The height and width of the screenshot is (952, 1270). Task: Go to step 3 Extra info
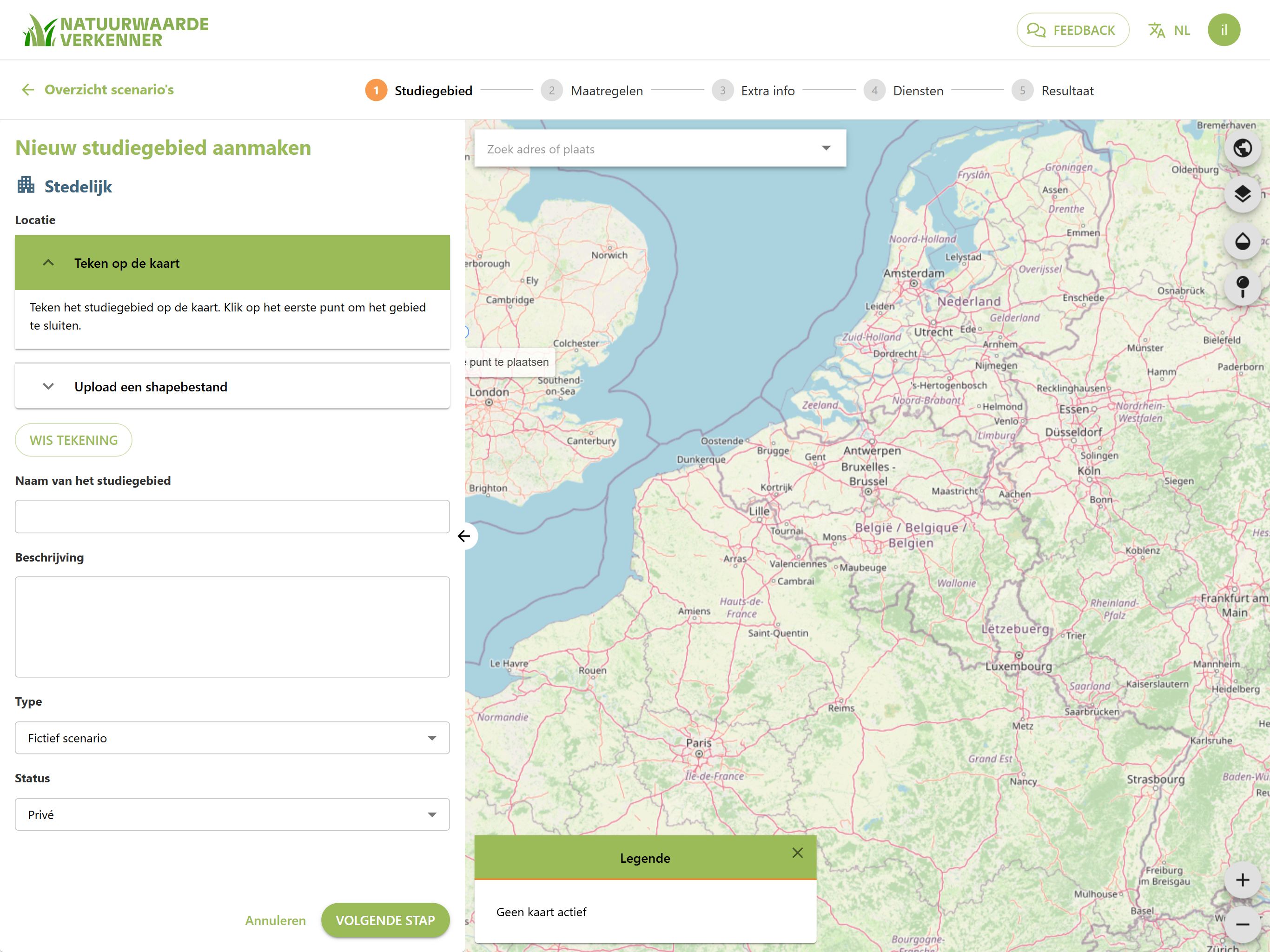[753, 91]
